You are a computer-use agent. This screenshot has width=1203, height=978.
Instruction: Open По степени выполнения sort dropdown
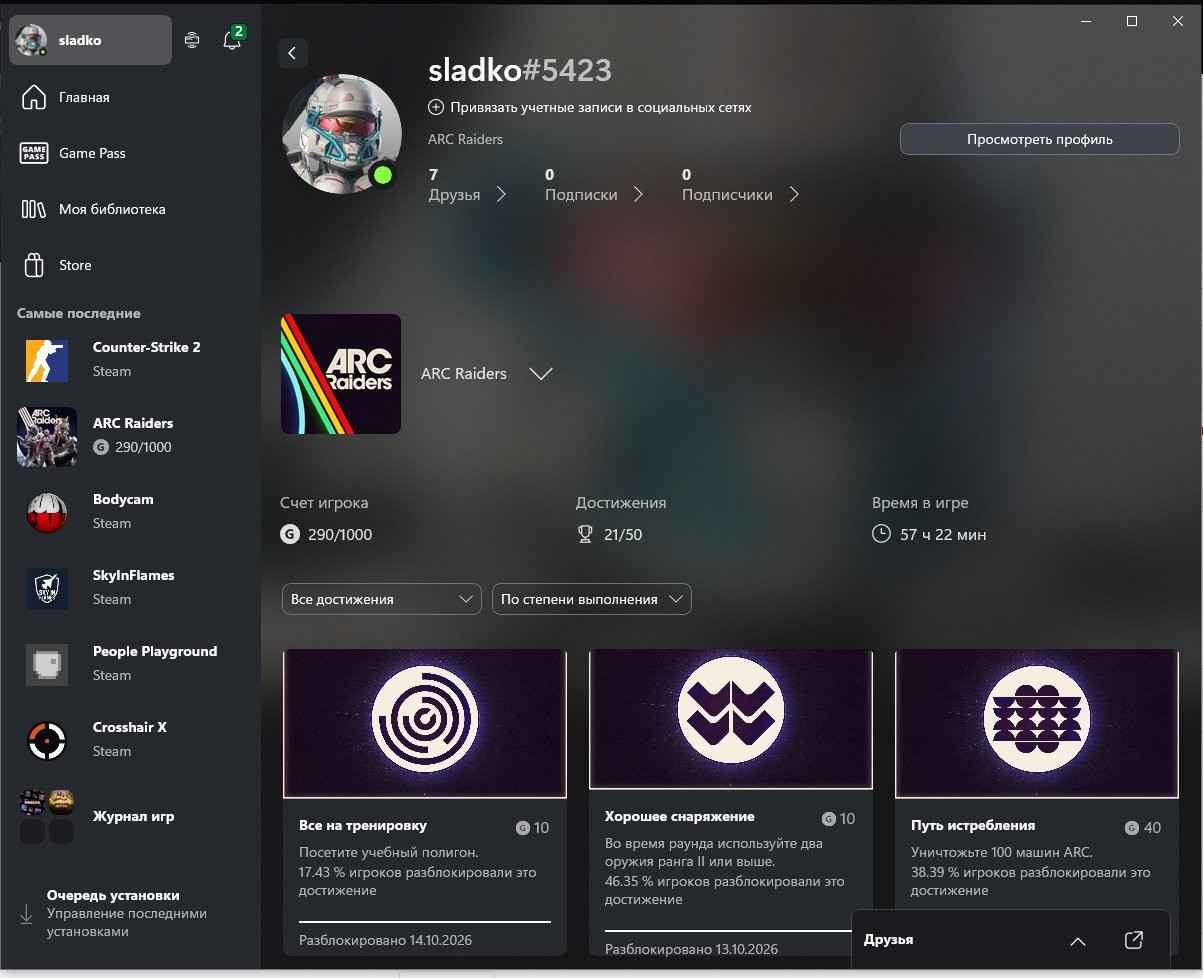click(592, 599)
